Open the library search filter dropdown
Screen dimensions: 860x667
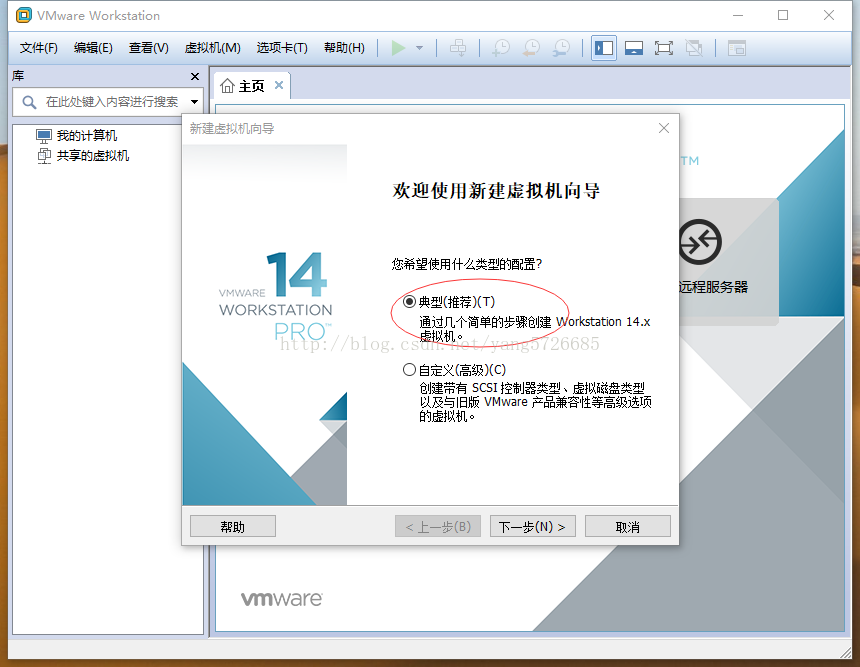click(x=194, y=101)
